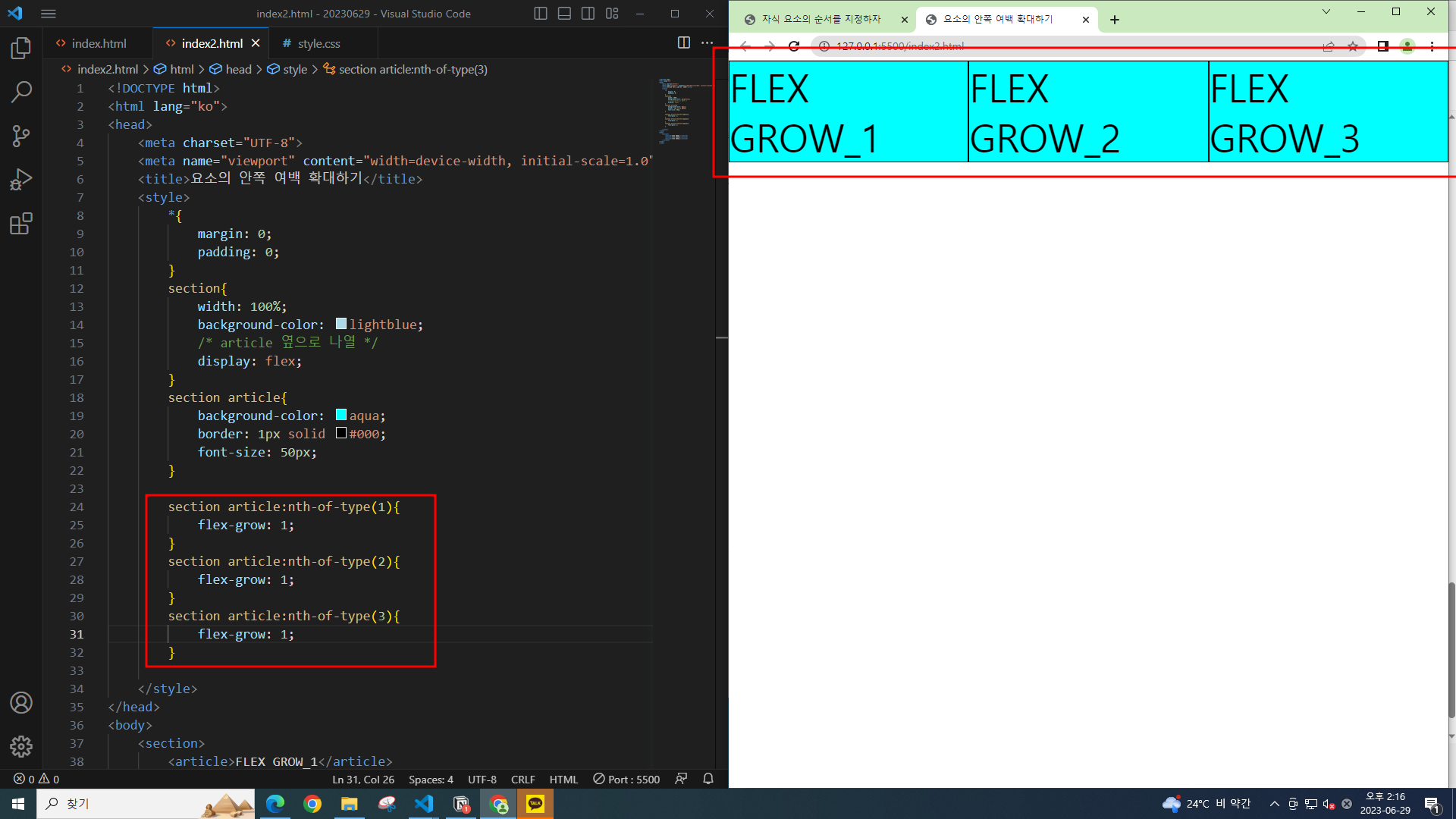Toggle Primary Side Bar layout button

pyautogui.click(x=540, y=14)
